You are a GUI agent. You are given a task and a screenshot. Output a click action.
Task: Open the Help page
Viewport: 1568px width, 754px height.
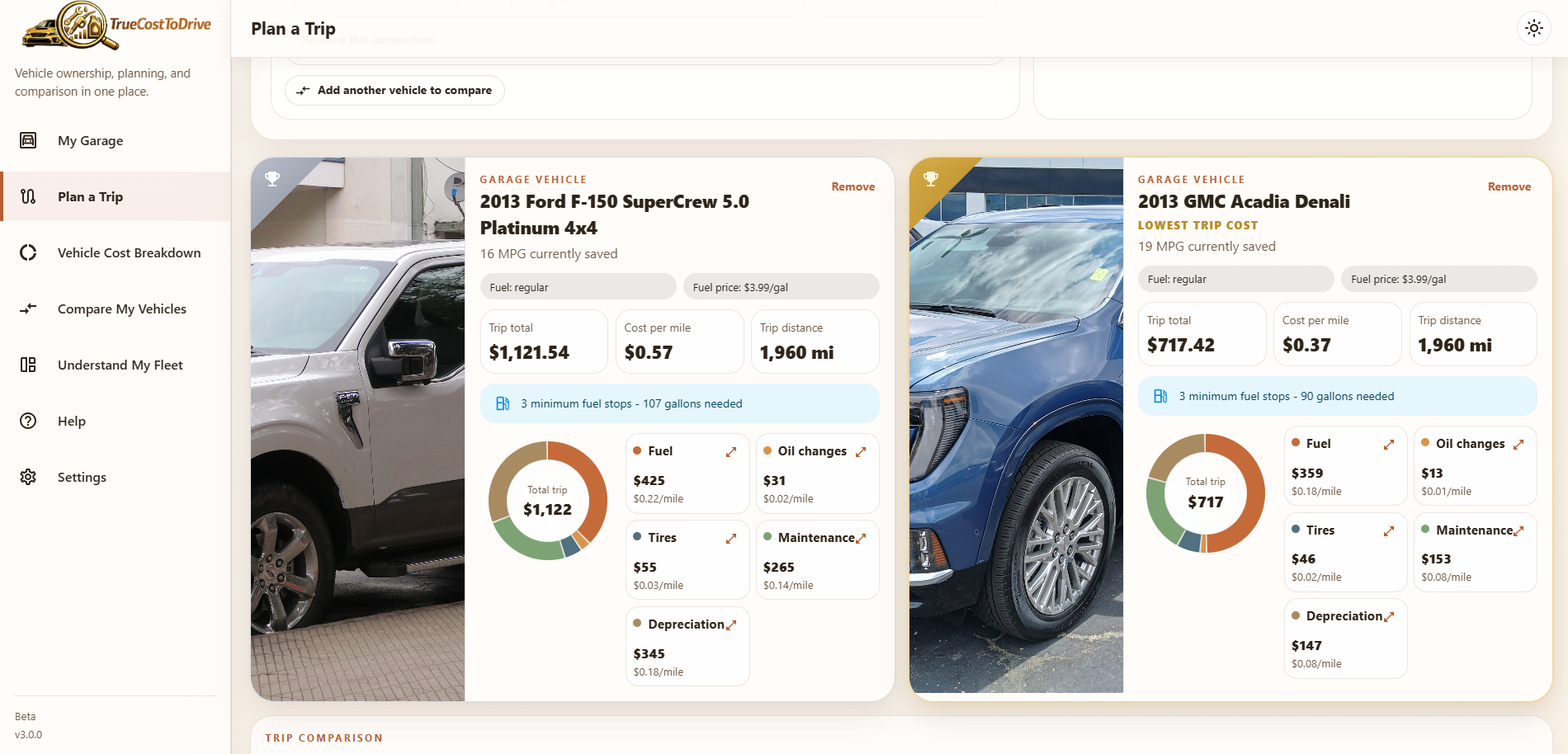(x=116, y=421)
